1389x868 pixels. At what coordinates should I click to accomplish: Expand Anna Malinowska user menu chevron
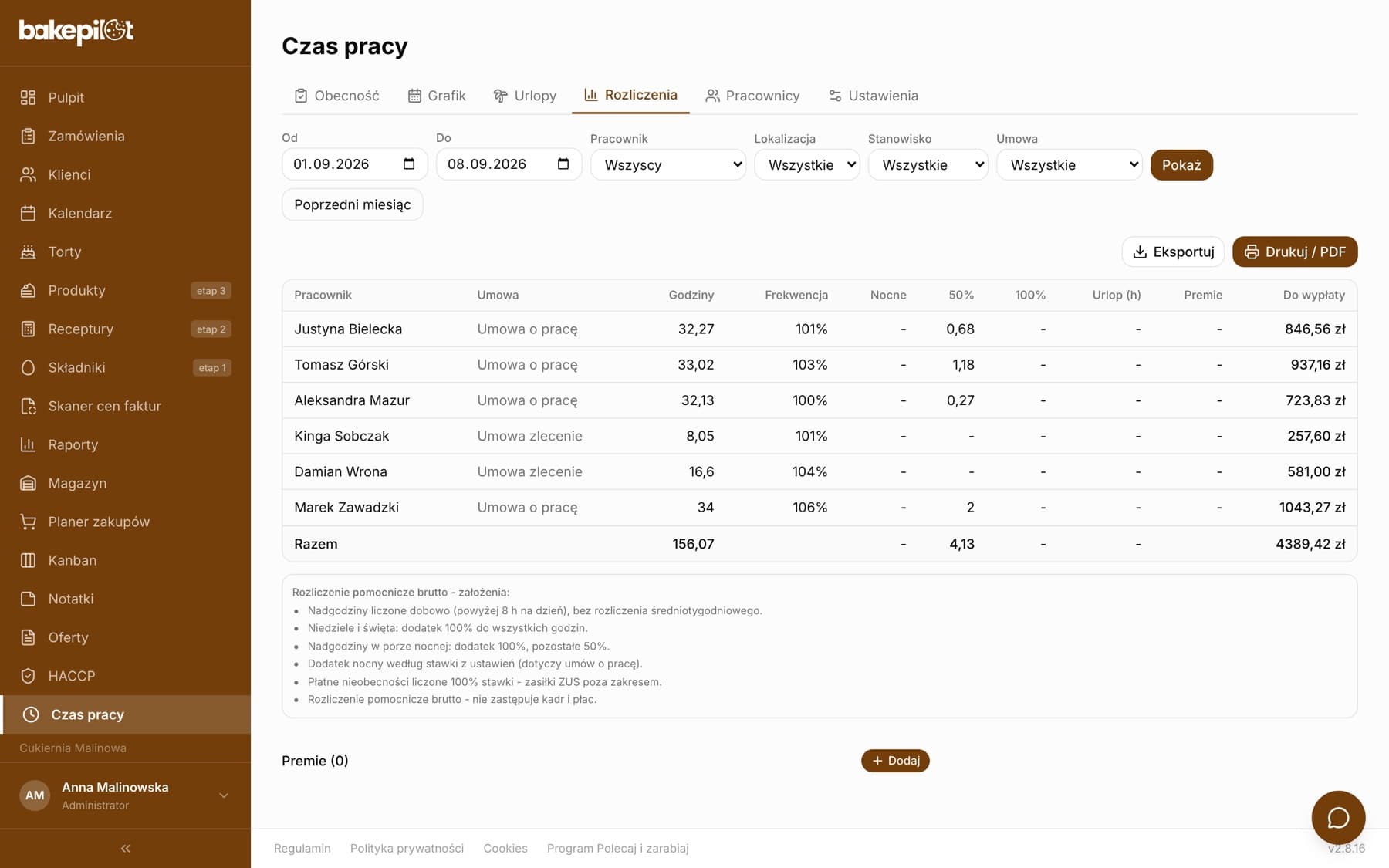pyautogui.click(x=224, y=795)
